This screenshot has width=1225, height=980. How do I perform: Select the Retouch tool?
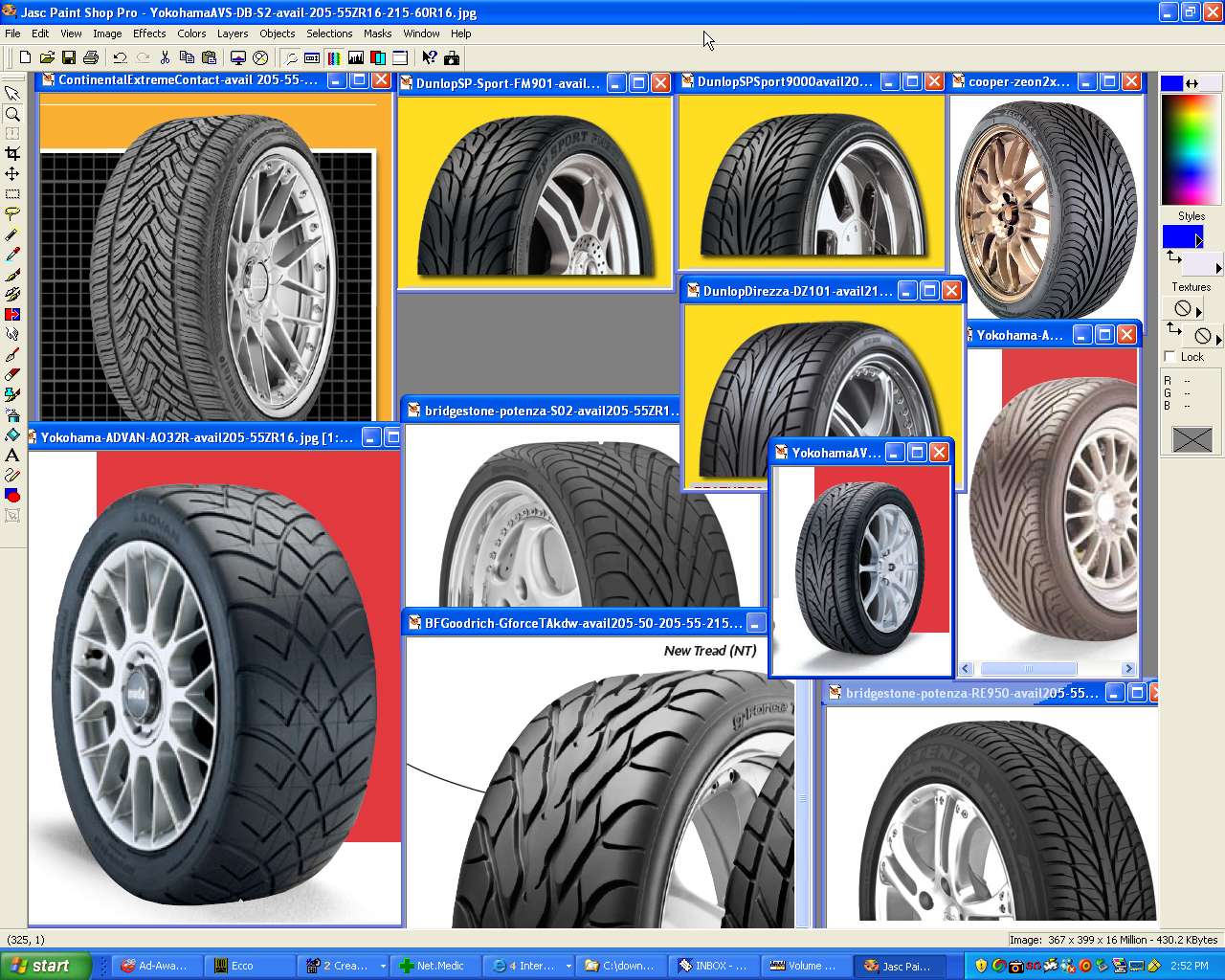coord(12,335)
